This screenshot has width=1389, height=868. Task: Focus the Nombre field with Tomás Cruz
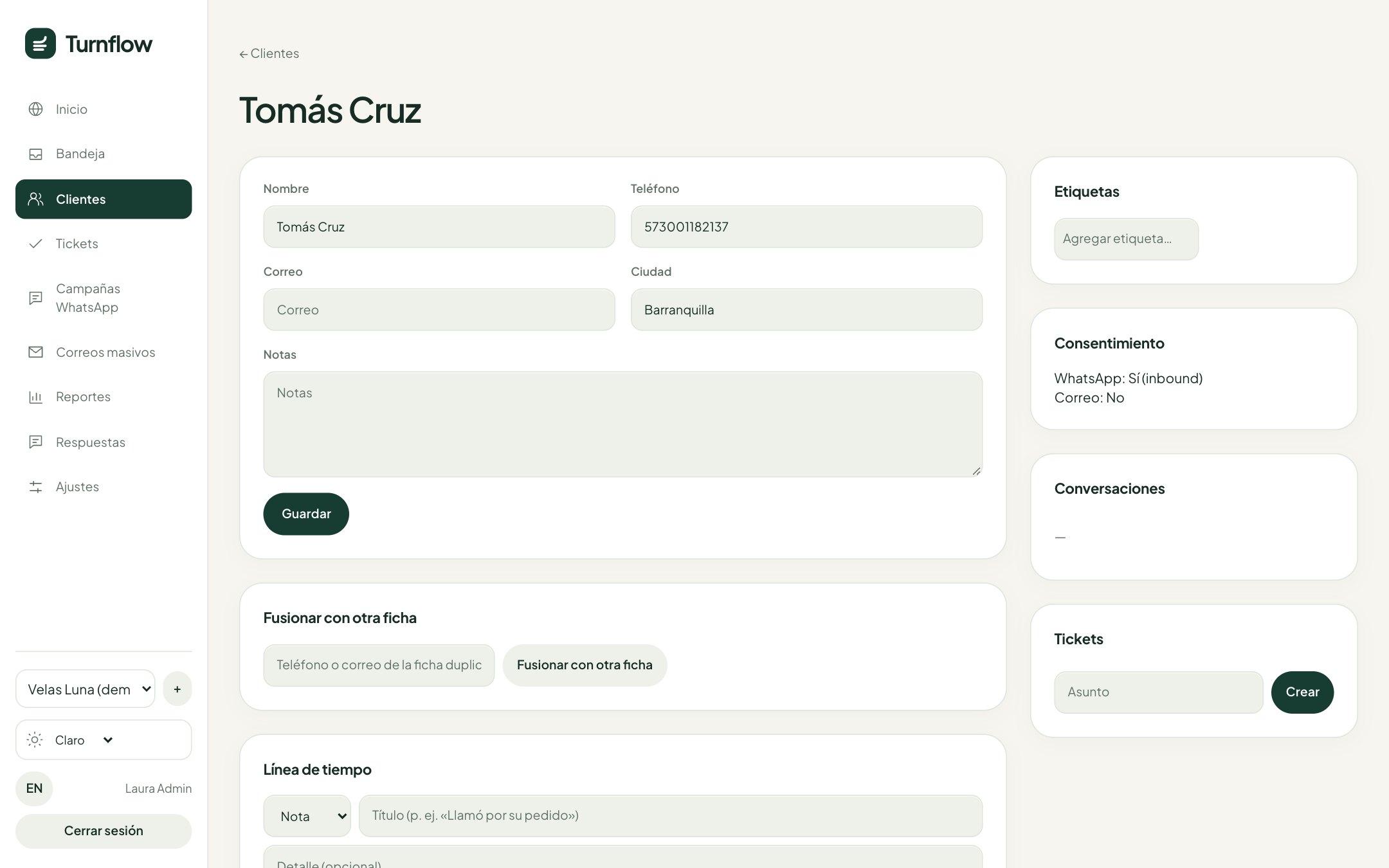[439, 227]
